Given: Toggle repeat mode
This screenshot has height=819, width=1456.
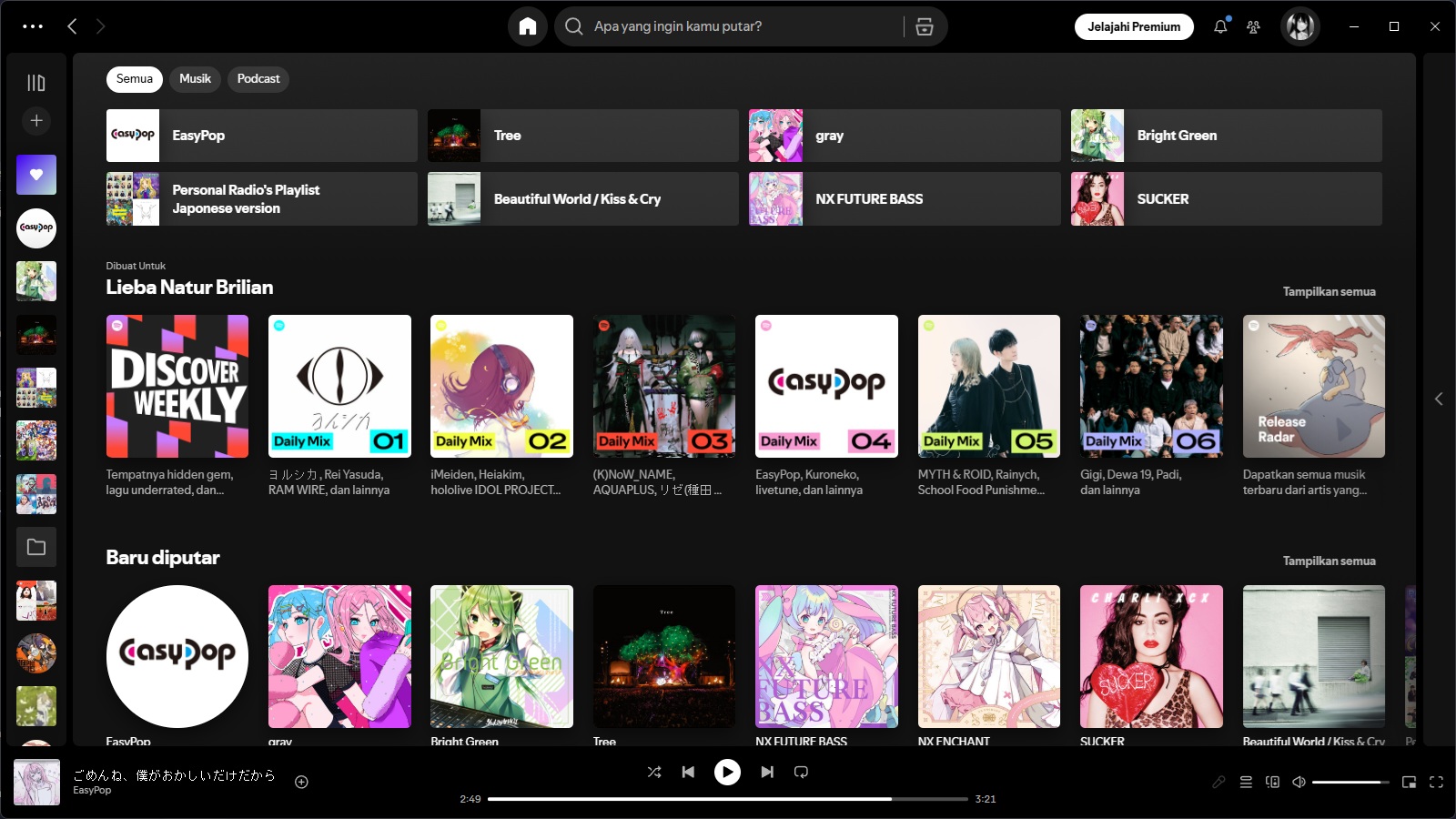Looking at the screenshot, I should click(801, 772).
